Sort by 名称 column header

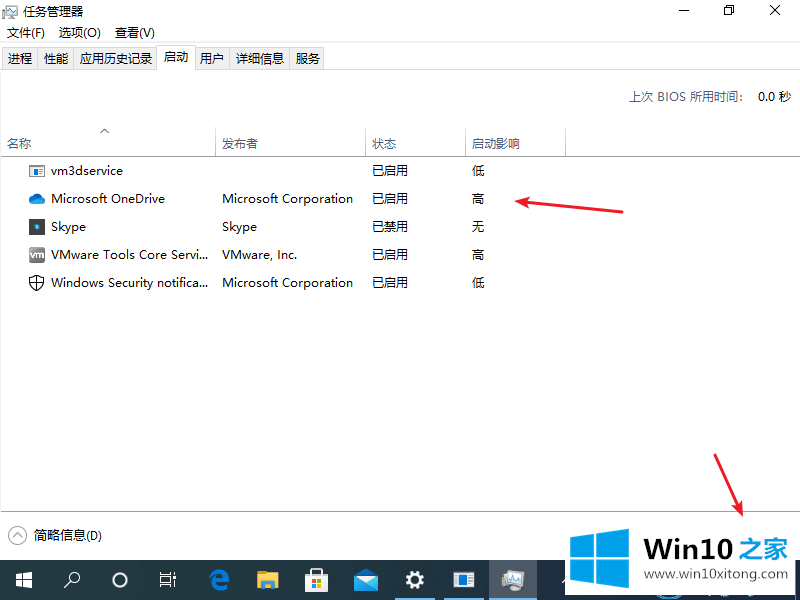pyautogui.click(x=108, y=141)
